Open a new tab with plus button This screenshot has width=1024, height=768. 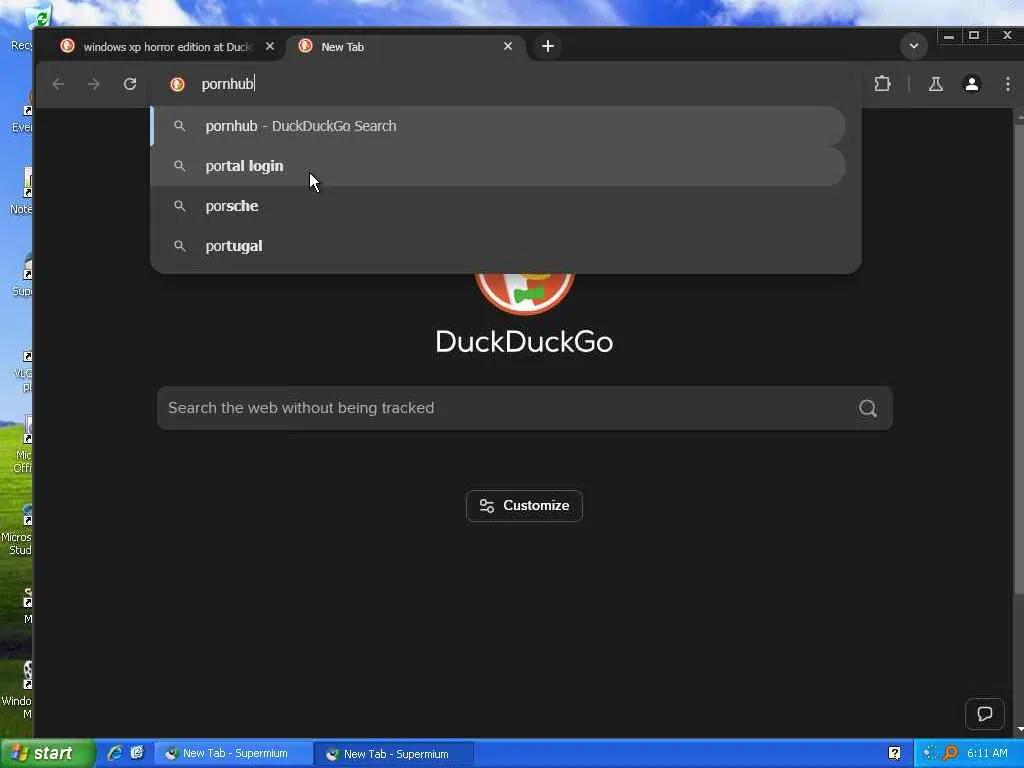pyautogui.click(x=548, y=46)
